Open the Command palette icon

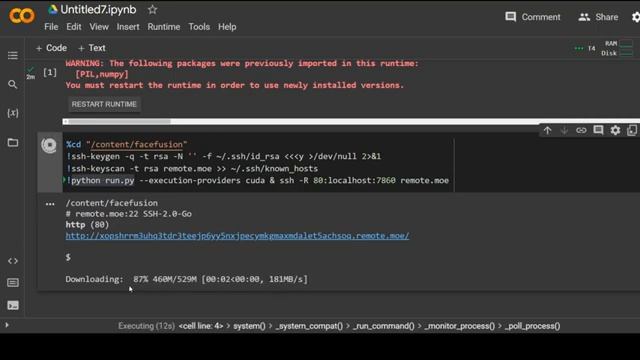[x=13, y=282]
